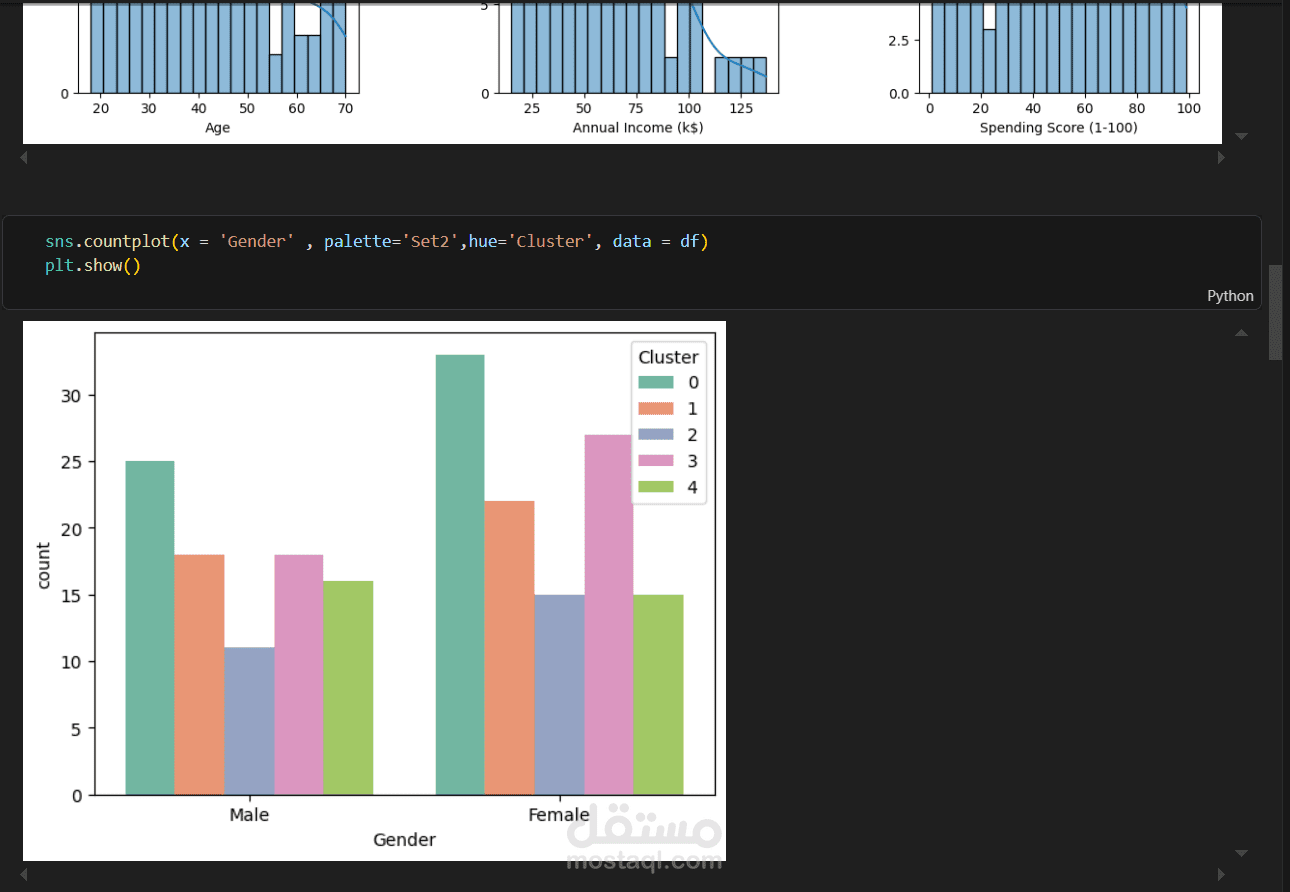
Task: Click the plt.show() line in the code cell
Action: (93, 267)
